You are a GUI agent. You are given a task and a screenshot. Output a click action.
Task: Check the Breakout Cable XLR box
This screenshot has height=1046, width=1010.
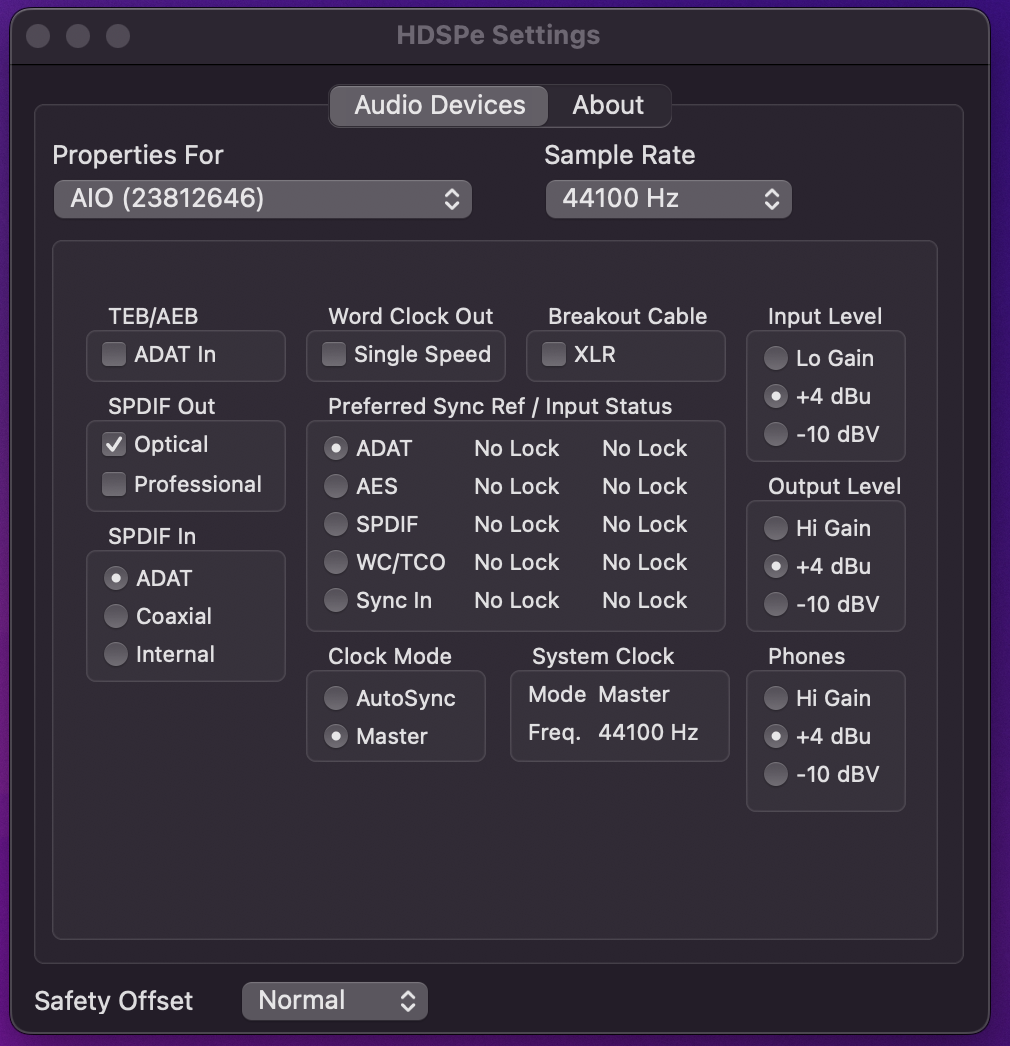554,354
